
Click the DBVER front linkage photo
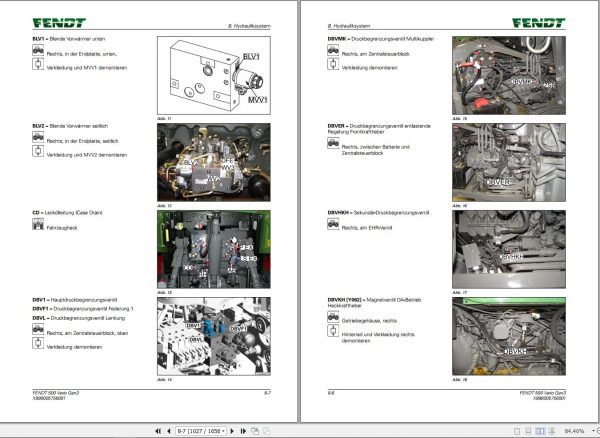(509, 162)
